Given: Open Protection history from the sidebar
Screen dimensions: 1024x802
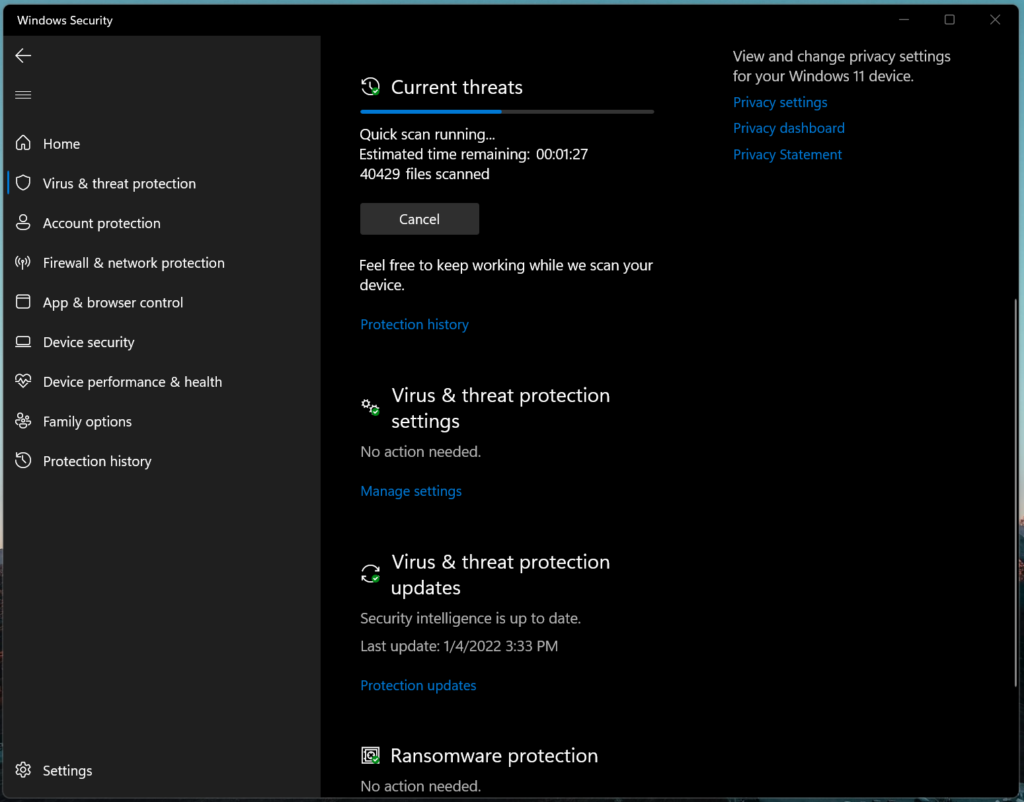Looking at the screenshot, I should (x=164, y=461).
